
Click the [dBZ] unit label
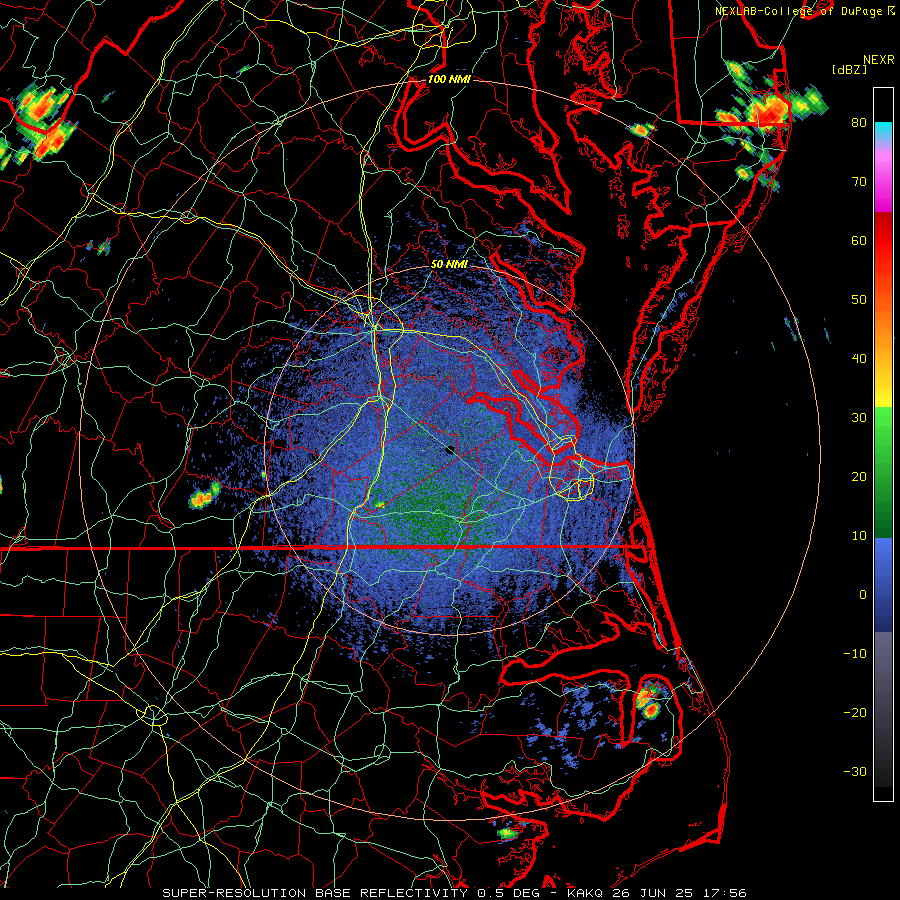pos(849,70)
